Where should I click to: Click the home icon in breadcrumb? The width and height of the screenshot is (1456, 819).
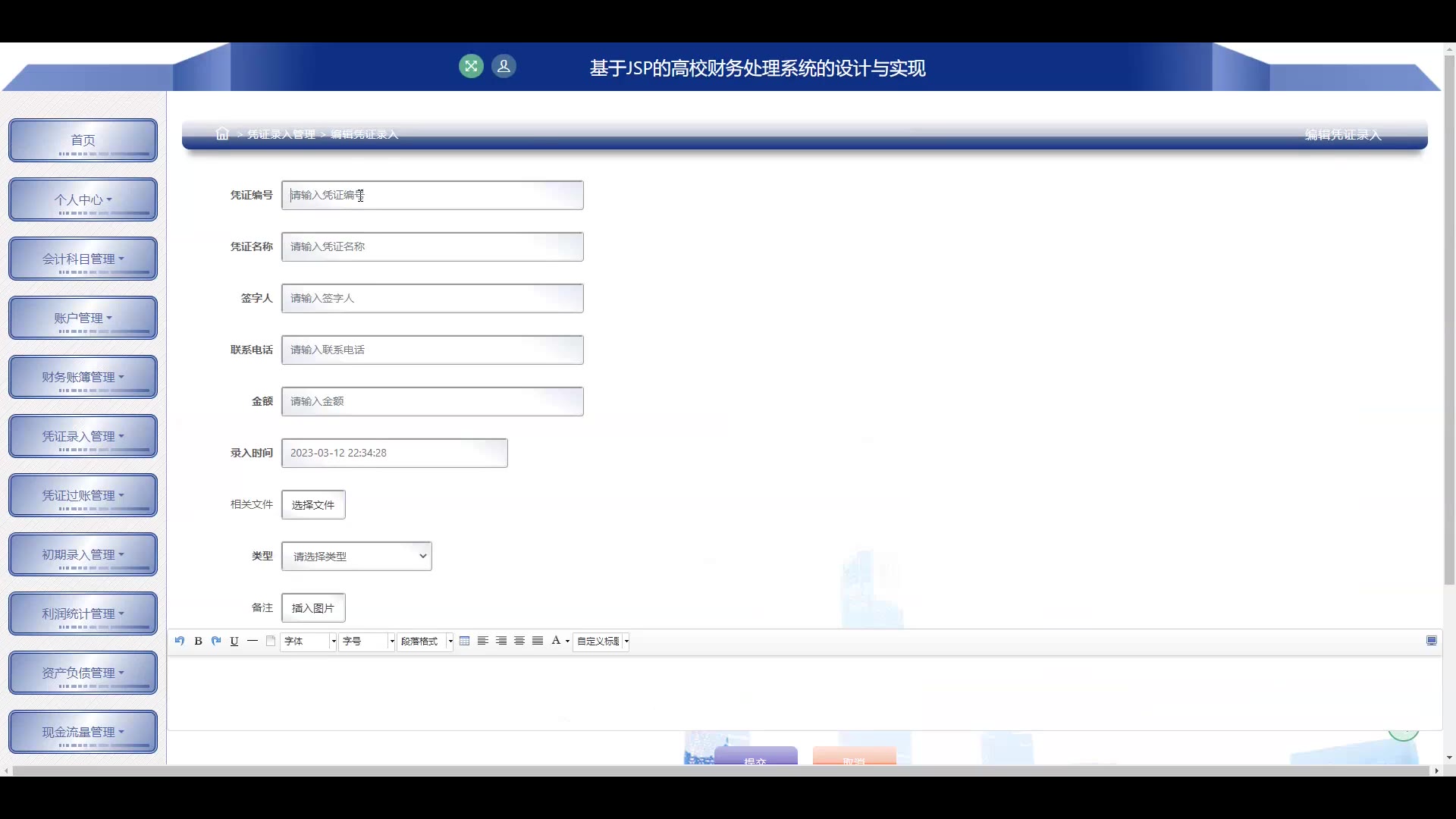coord(222,134)
